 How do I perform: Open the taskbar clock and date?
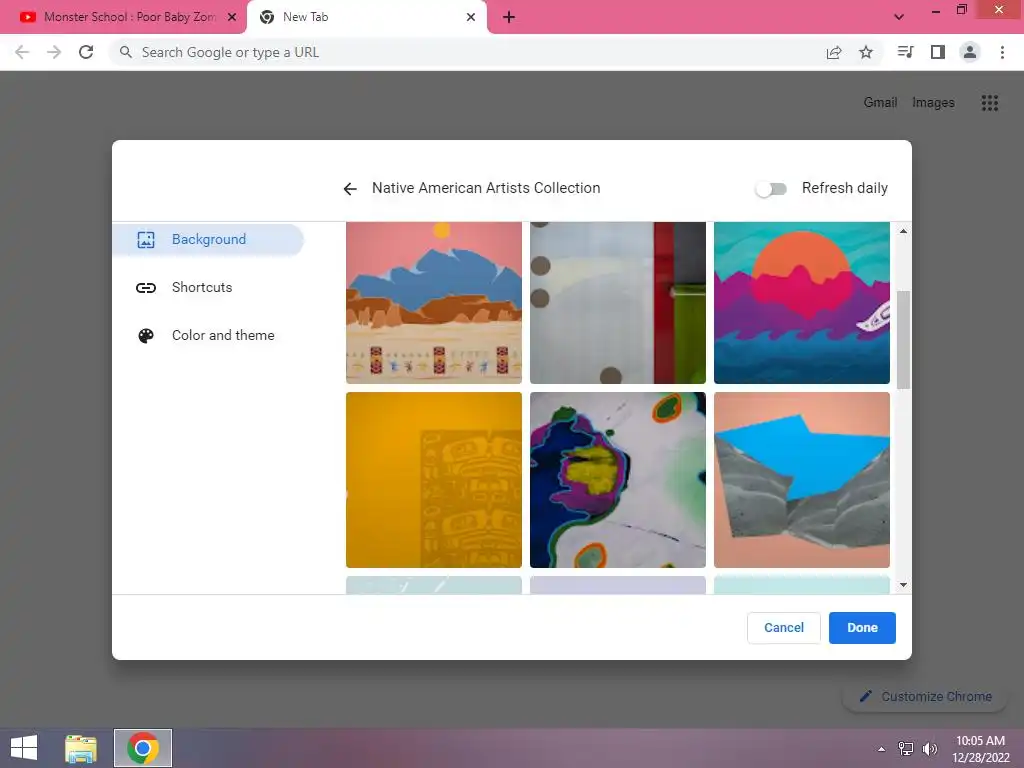(980, 749)
